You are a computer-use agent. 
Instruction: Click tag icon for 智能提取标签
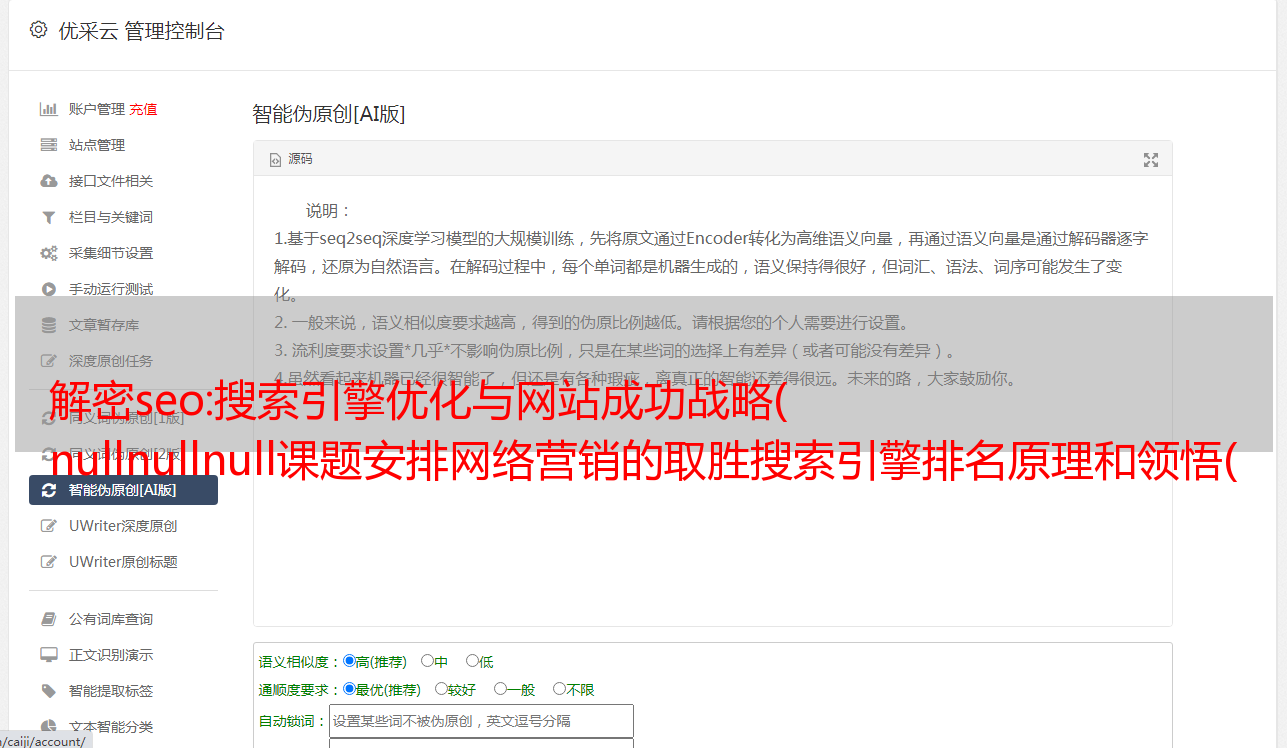tap(48, 691)
